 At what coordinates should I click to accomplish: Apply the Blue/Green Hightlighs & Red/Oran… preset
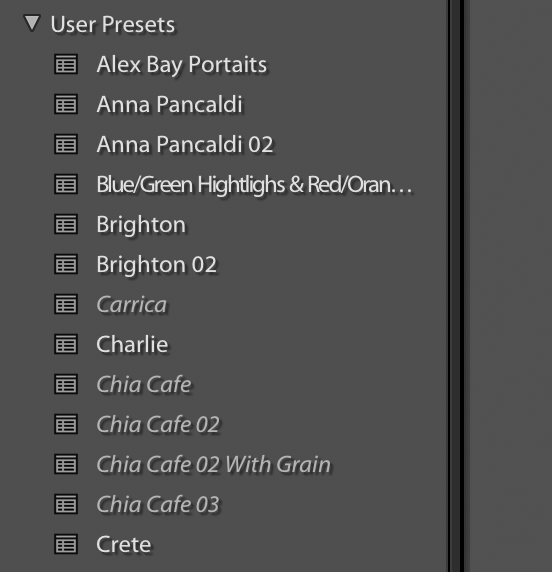pos(254,184)
